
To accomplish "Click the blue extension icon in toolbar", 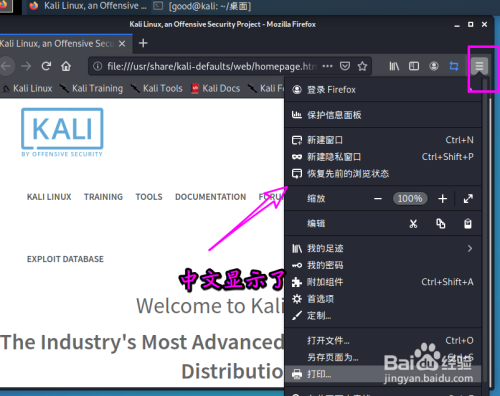I will pyautogui.click(x=454, y=66).
